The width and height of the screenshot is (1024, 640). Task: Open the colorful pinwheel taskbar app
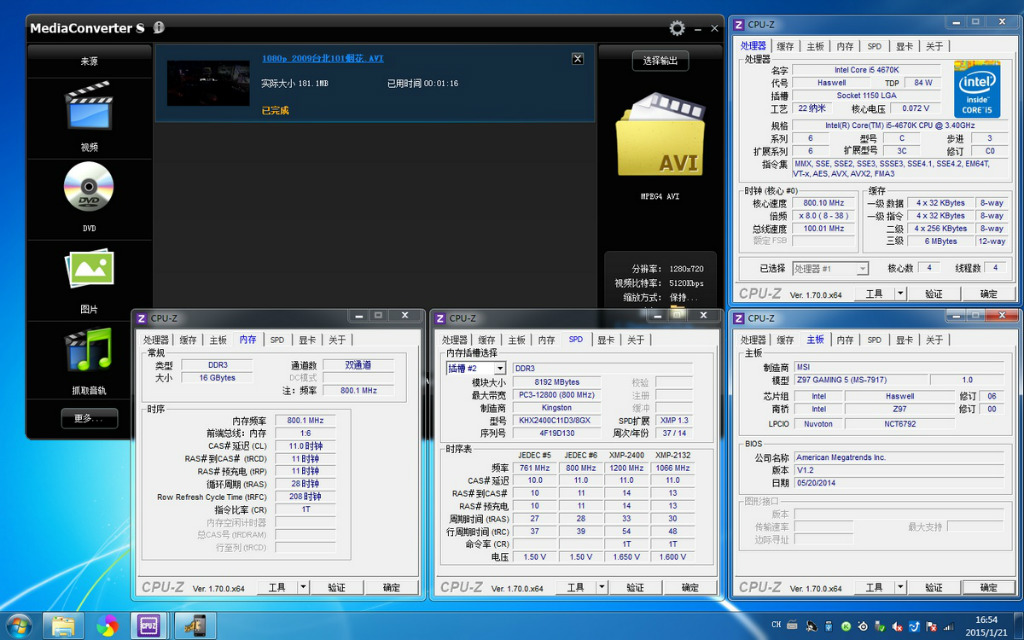click(107, 626)
